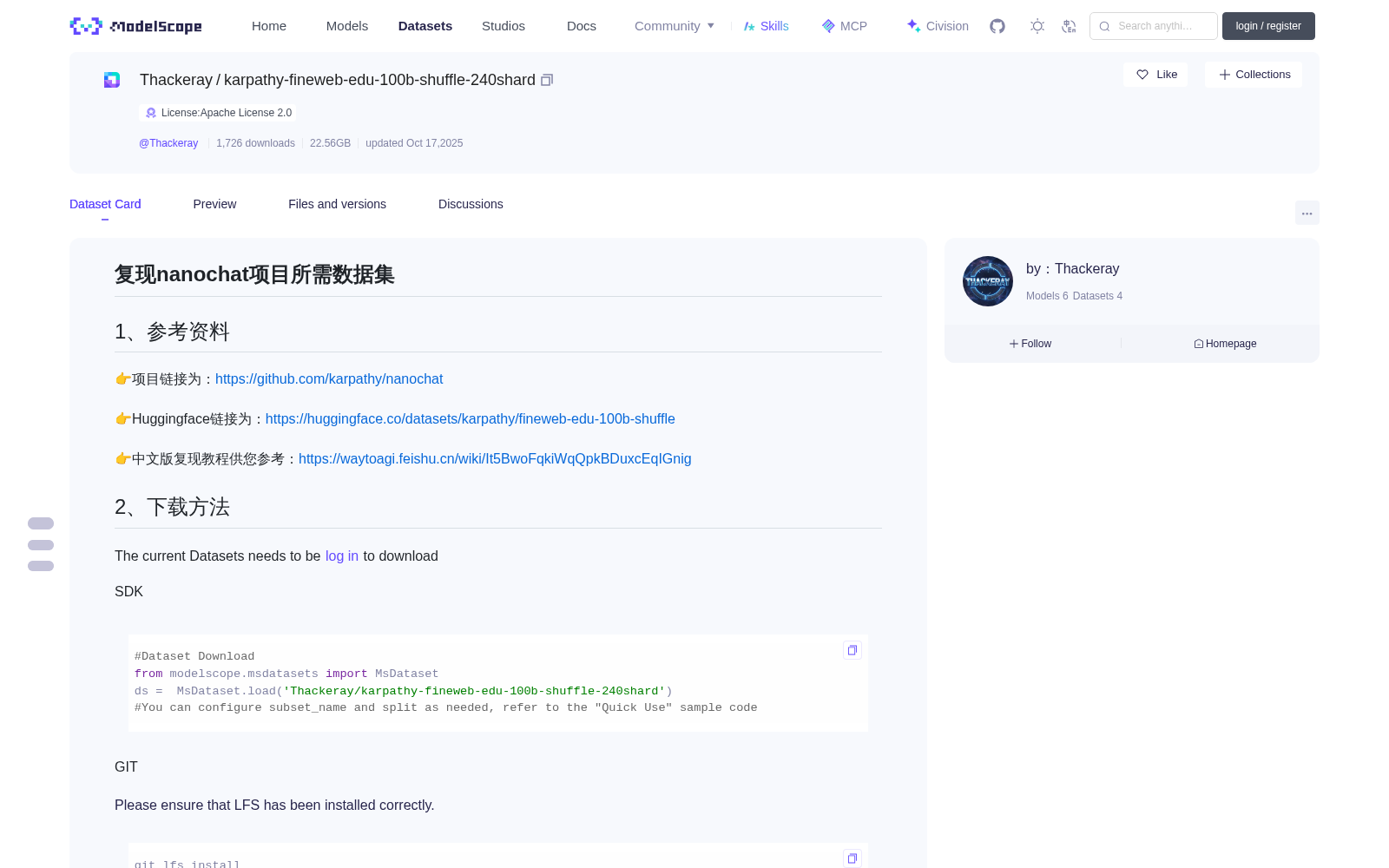Click the License:Apache License 2.0 text
The image size is (1389, 868).
point(227,113)
